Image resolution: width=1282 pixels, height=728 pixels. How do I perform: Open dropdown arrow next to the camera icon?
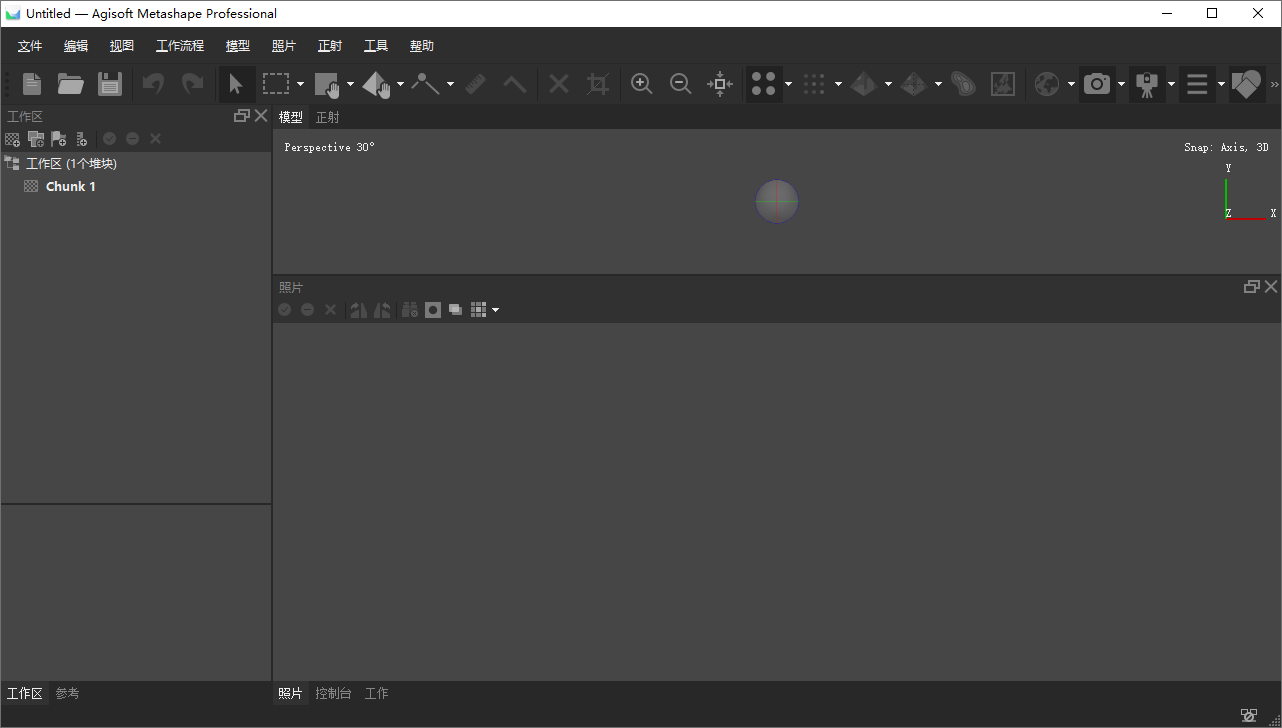pos(1121,85)
